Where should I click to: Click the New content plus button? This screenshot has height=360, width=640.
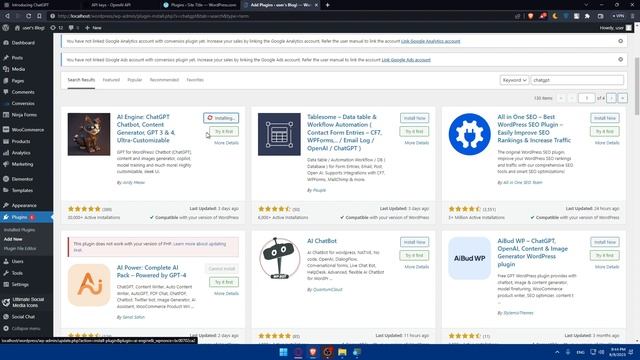click(x=93, y=28)
